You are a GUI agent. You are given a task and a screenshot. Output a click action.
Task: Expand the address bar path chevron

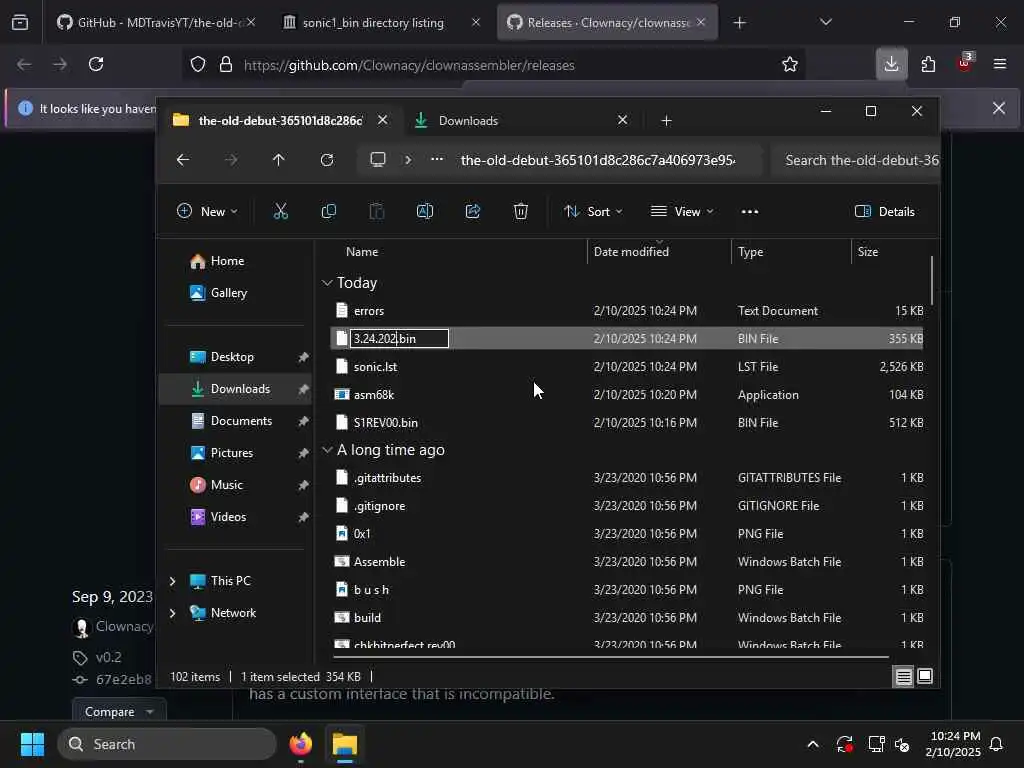coord(408,160)
